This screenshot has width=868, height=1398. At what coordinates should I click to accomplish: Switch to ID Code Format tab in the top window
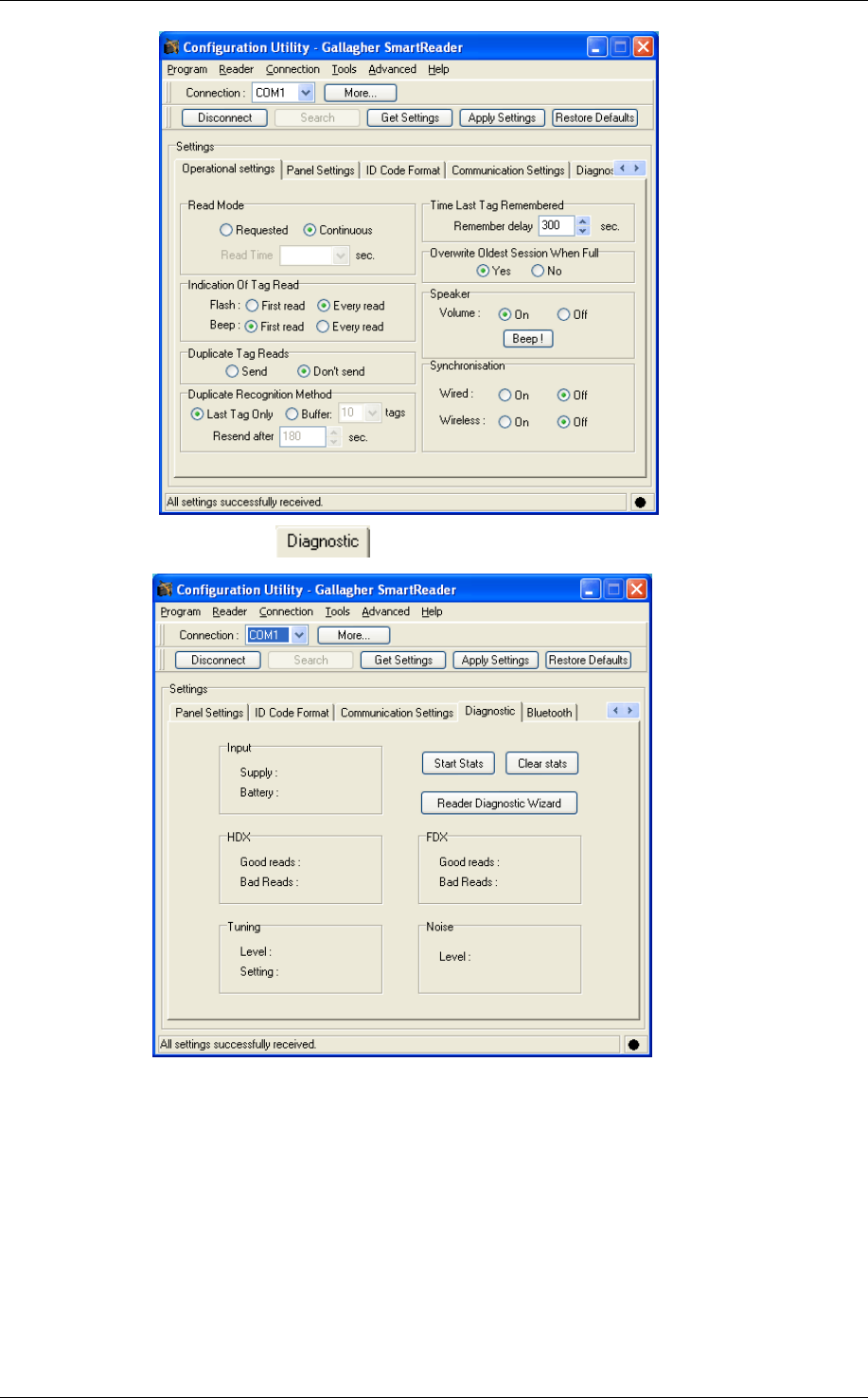(x=403, y=170)
